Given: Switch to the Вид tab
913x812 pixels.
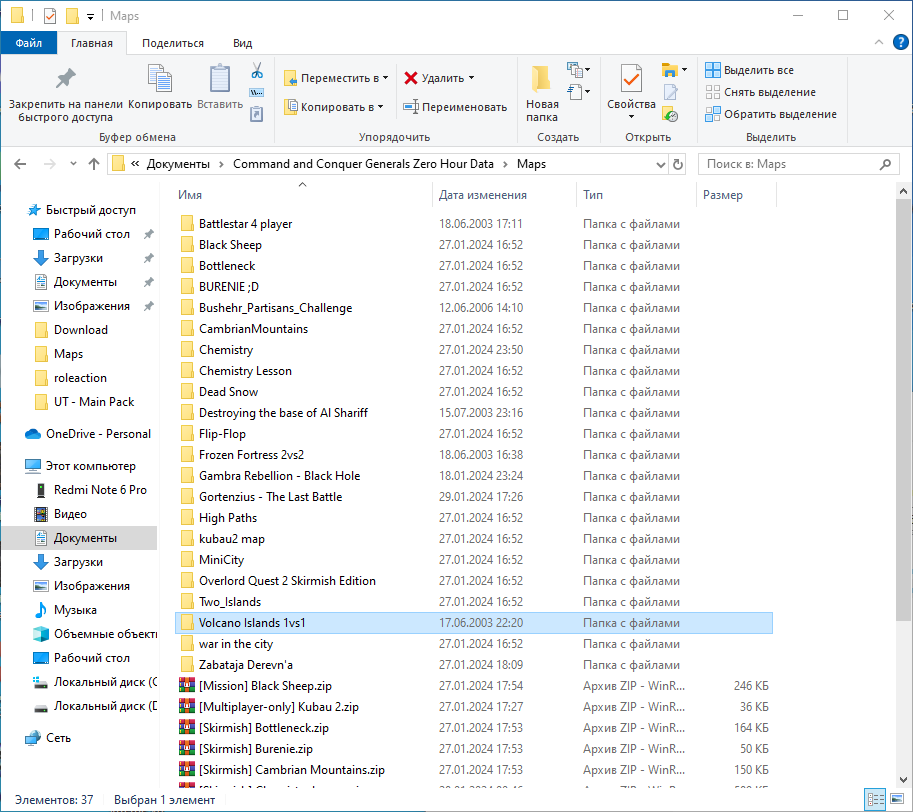Looking at the screenshot, I should 242,43.
